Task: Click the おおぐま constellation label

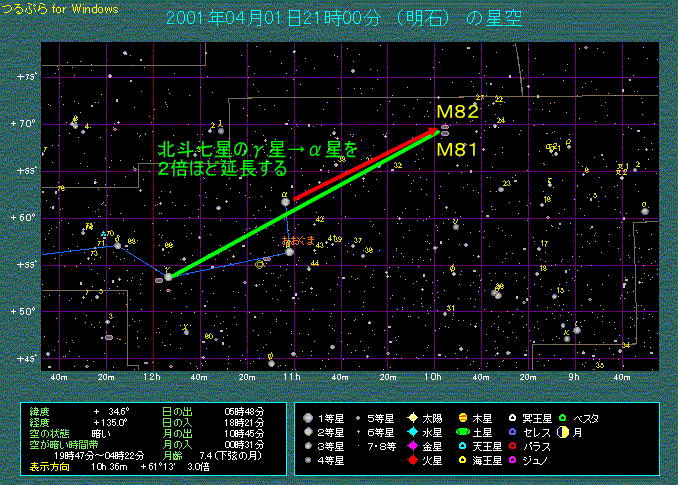Action: [x=297, y=241]
